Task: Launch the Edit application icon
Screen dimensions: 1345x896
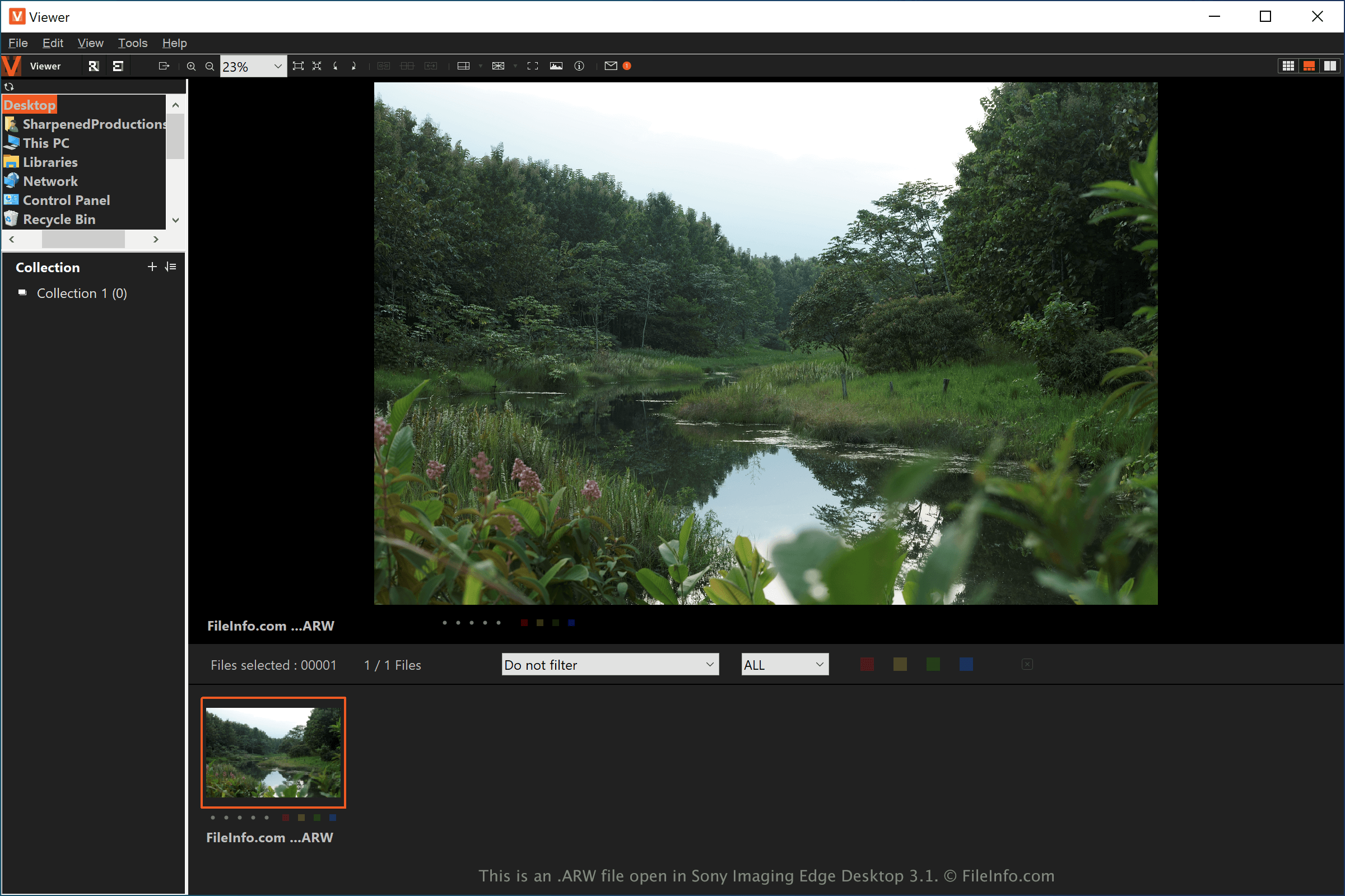Action: click(118, 66)
